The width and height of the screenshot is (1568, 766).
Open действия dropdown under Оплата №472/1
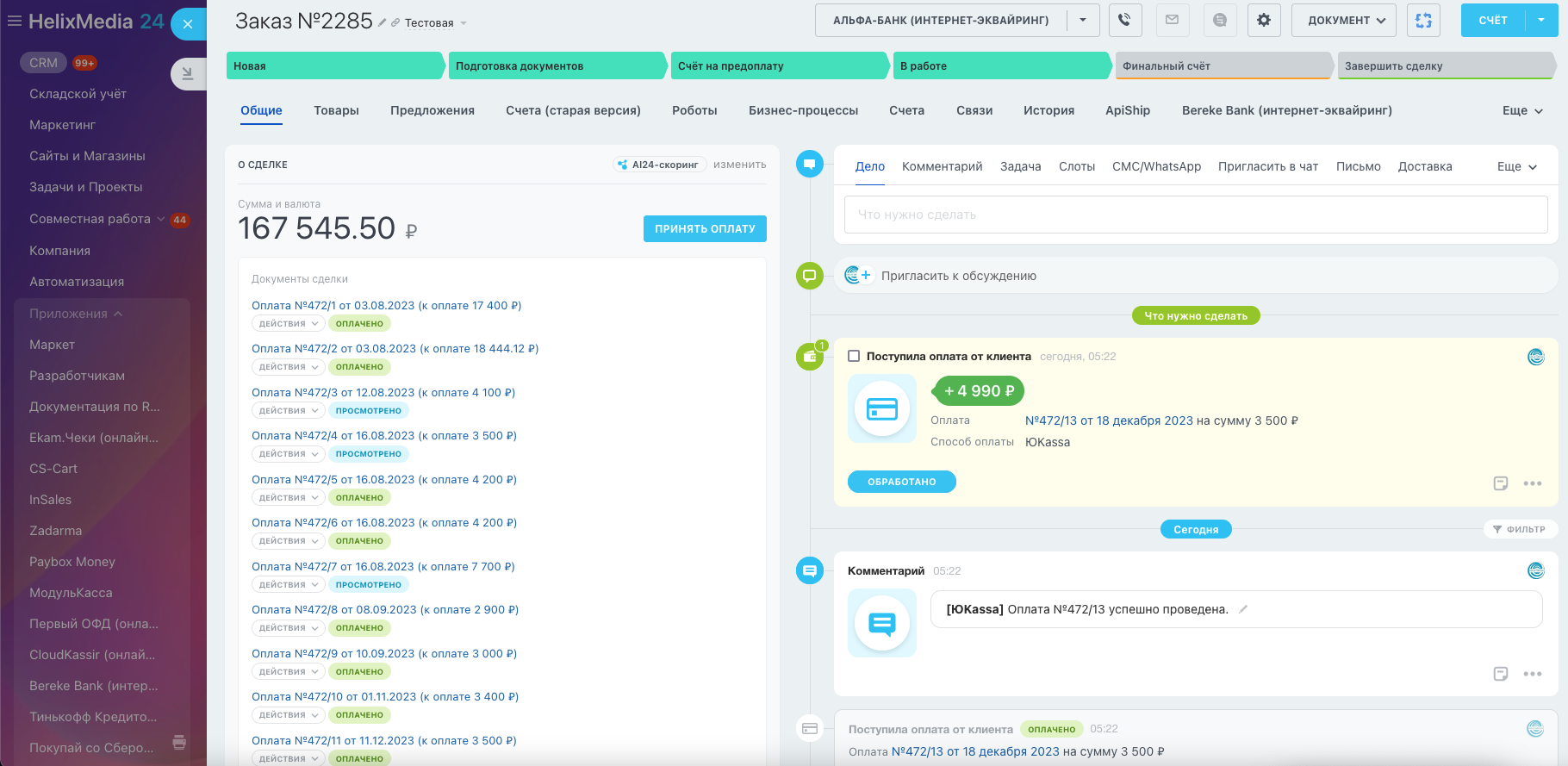coord(289,324)
